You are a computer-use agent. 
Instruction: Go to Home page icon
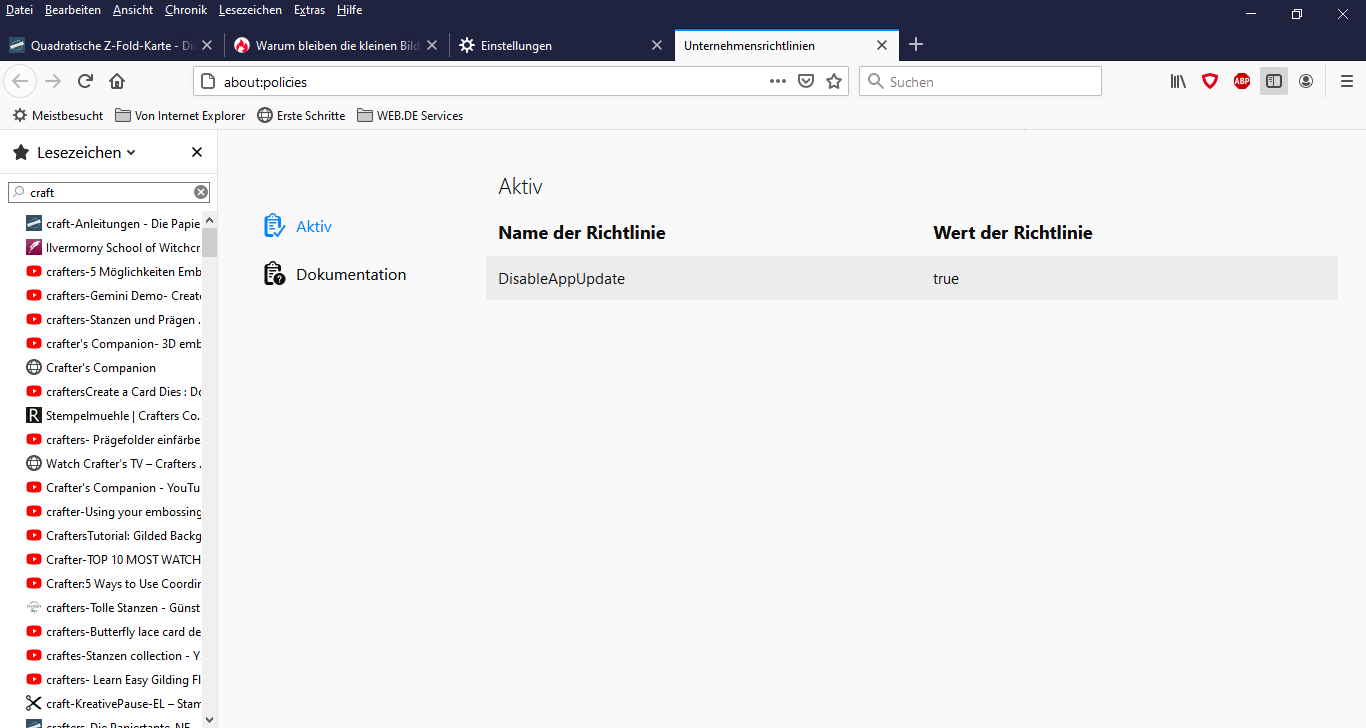(x=117, y=81)
